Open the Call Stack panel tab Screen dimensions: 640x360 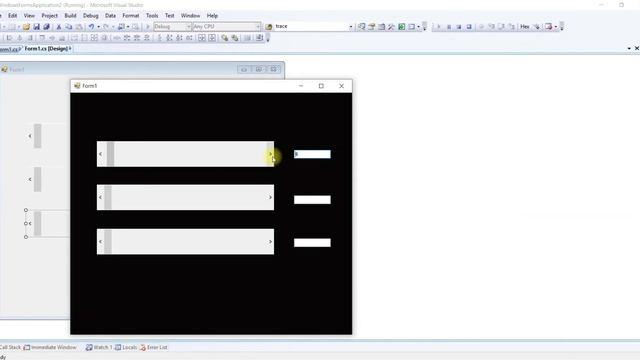click(x=10, y=347)
